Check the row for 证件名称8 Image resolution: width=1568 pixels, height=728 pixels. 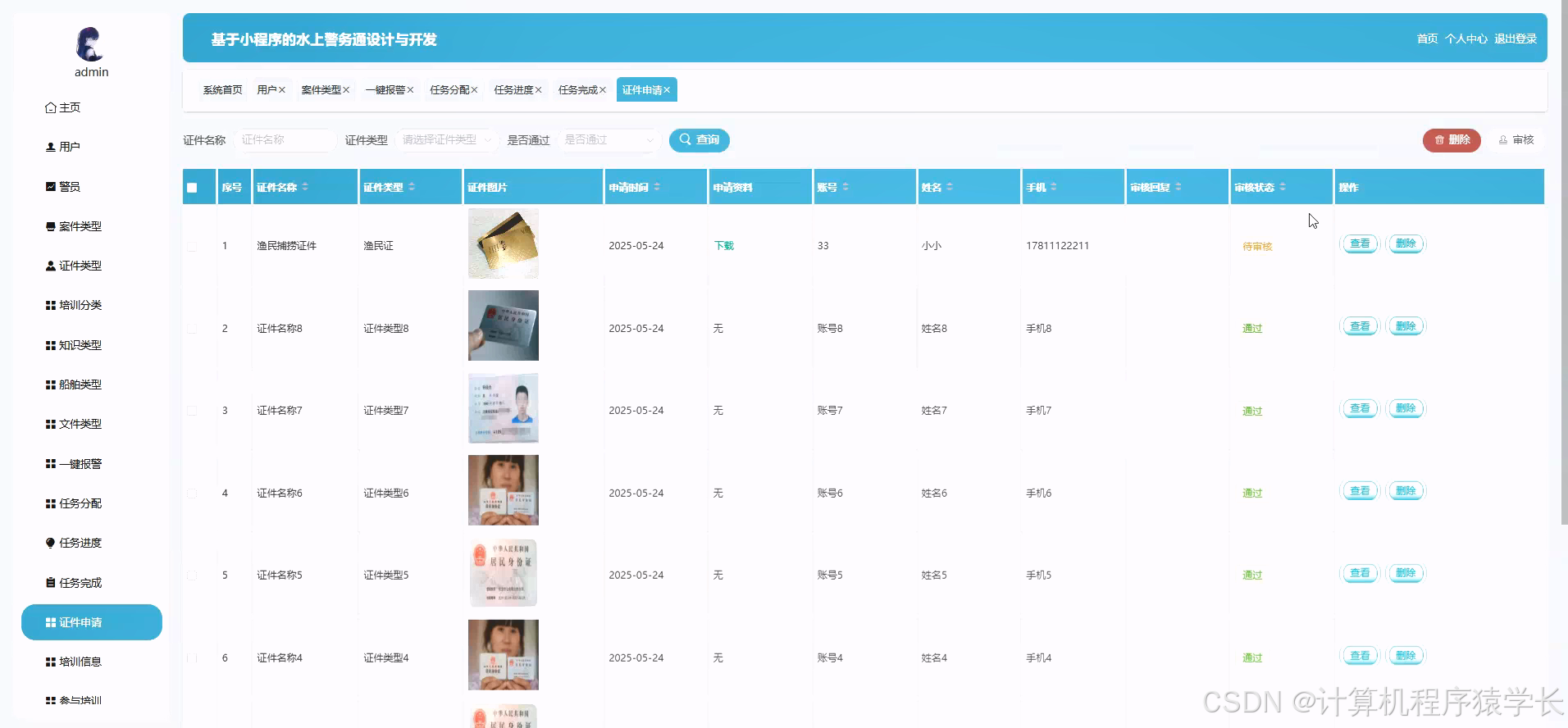pos(192,329)
